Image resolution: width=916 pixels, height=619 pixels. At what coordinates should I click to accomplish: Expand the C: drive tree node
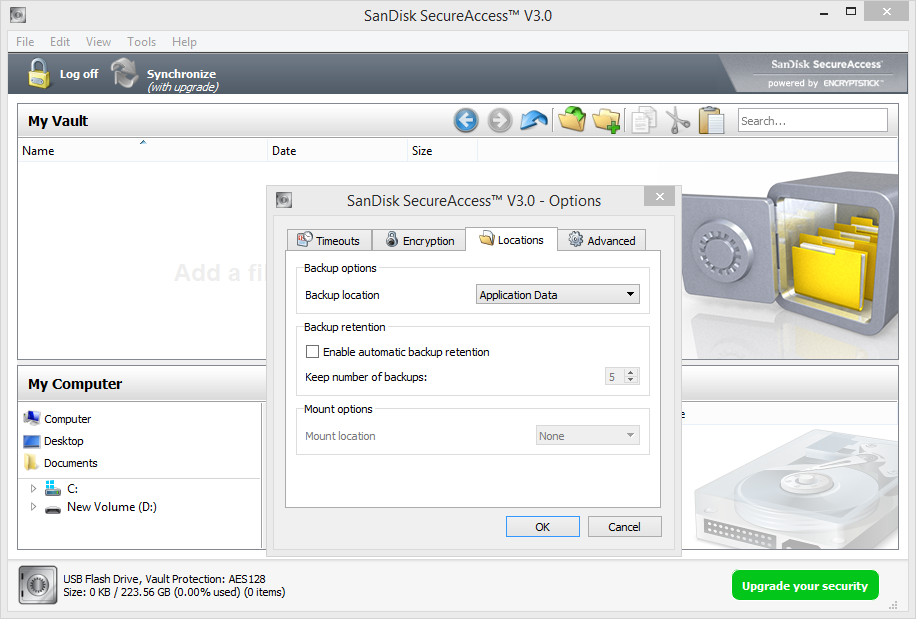33,488
